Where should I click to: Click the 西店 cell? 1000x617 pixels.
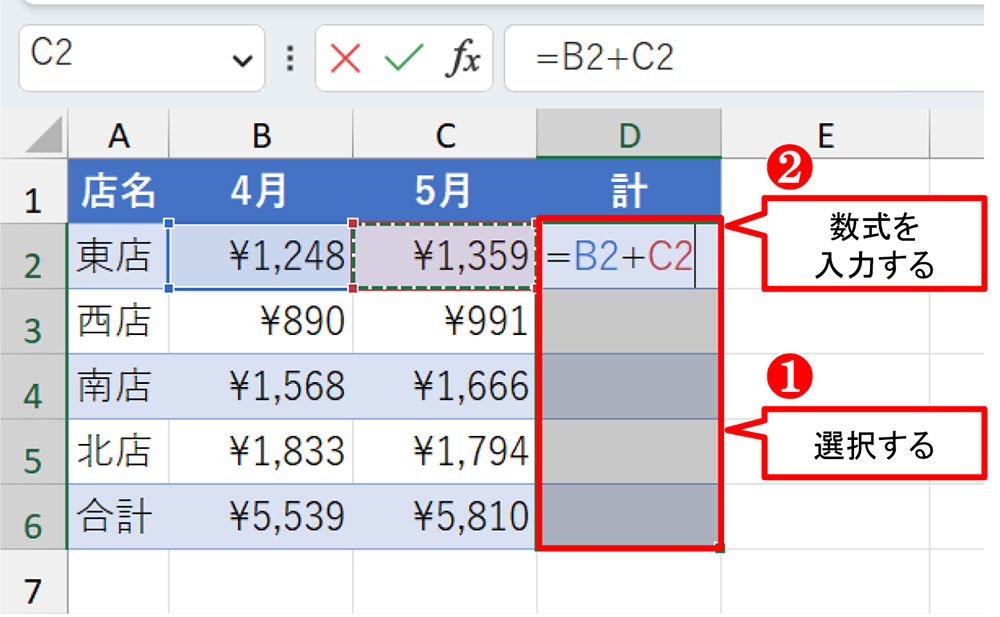click(x=119, y=322)
